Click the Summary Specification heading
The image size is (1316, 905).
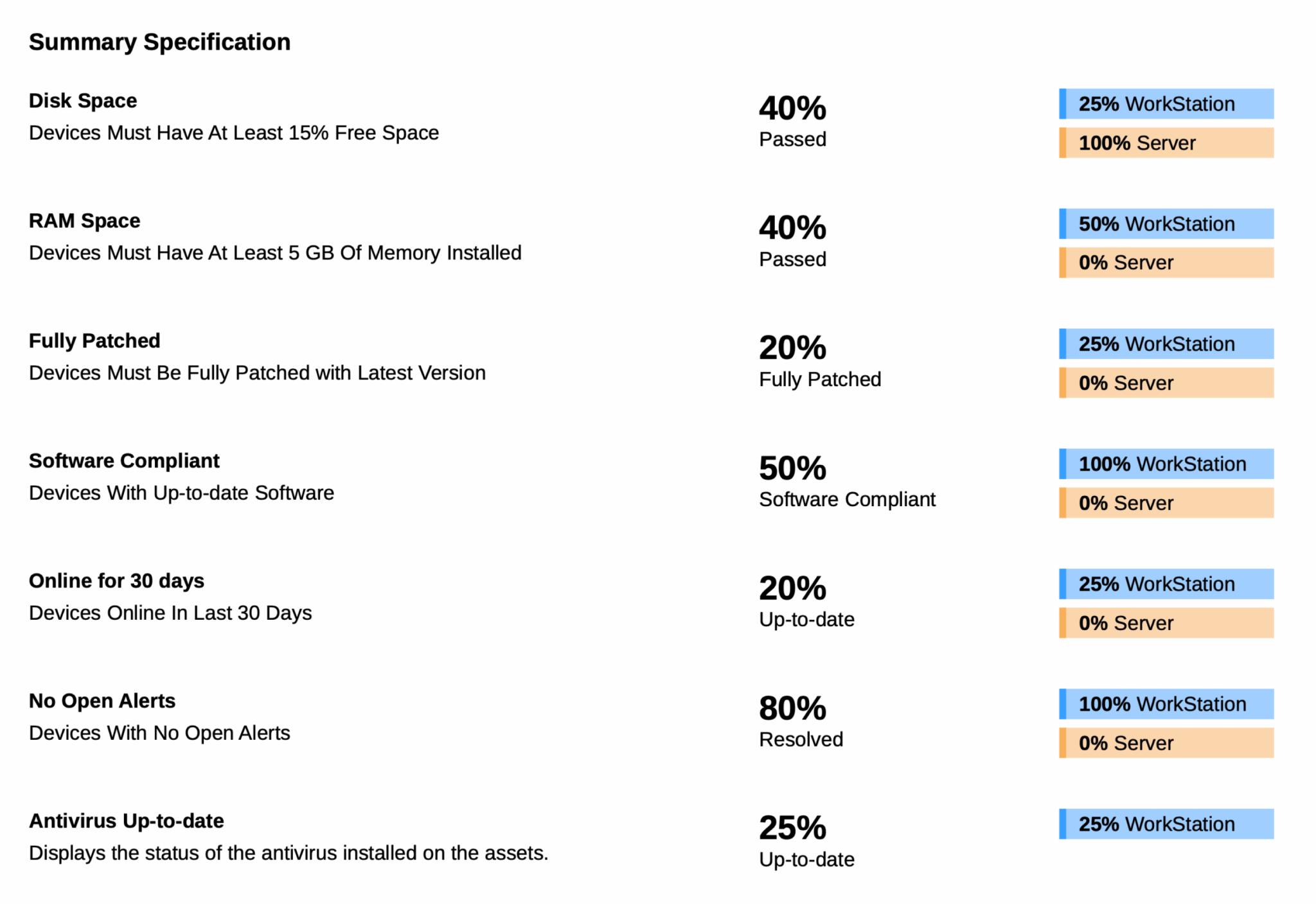point(159,42)
